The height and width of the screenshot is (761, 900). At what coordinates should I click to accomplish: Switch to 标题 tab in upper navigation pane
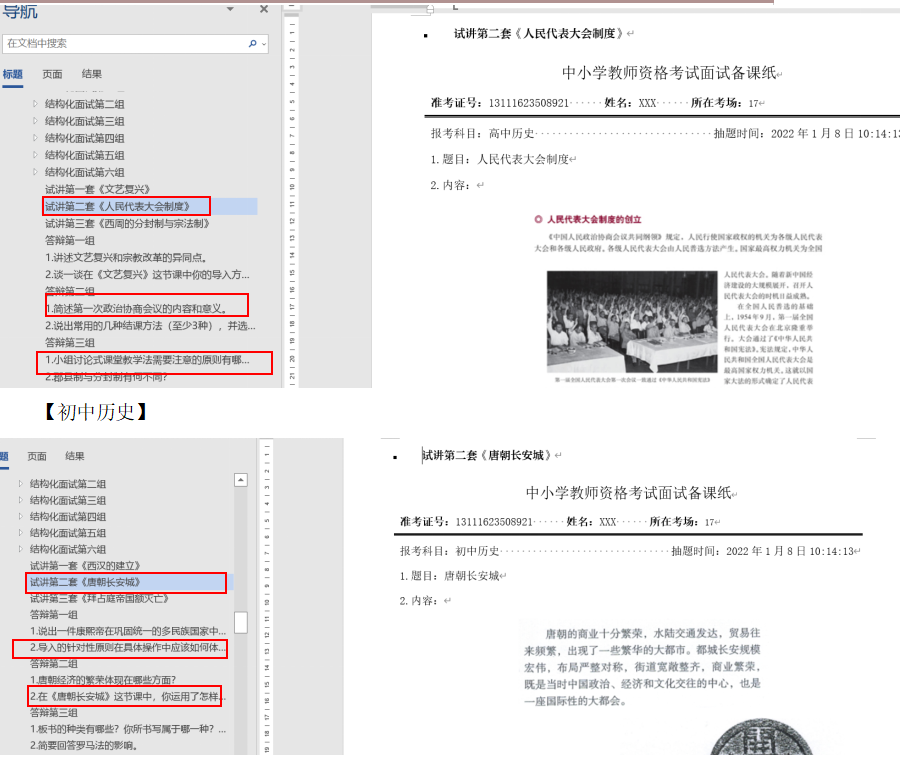12,74
